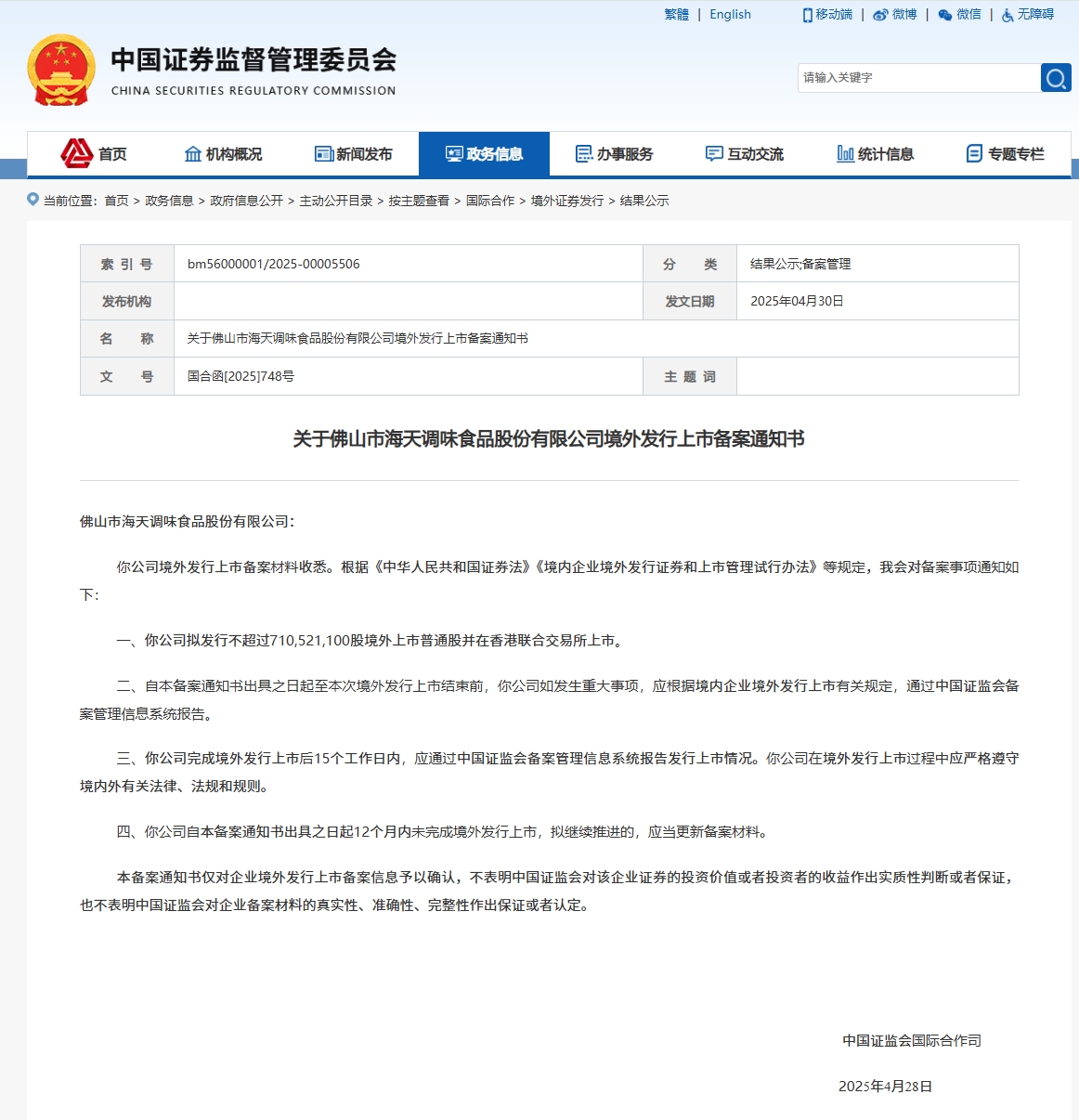This screenshot has width=1079, height=1120.
Task: Open the 微信 link in header
Action: 968,15
